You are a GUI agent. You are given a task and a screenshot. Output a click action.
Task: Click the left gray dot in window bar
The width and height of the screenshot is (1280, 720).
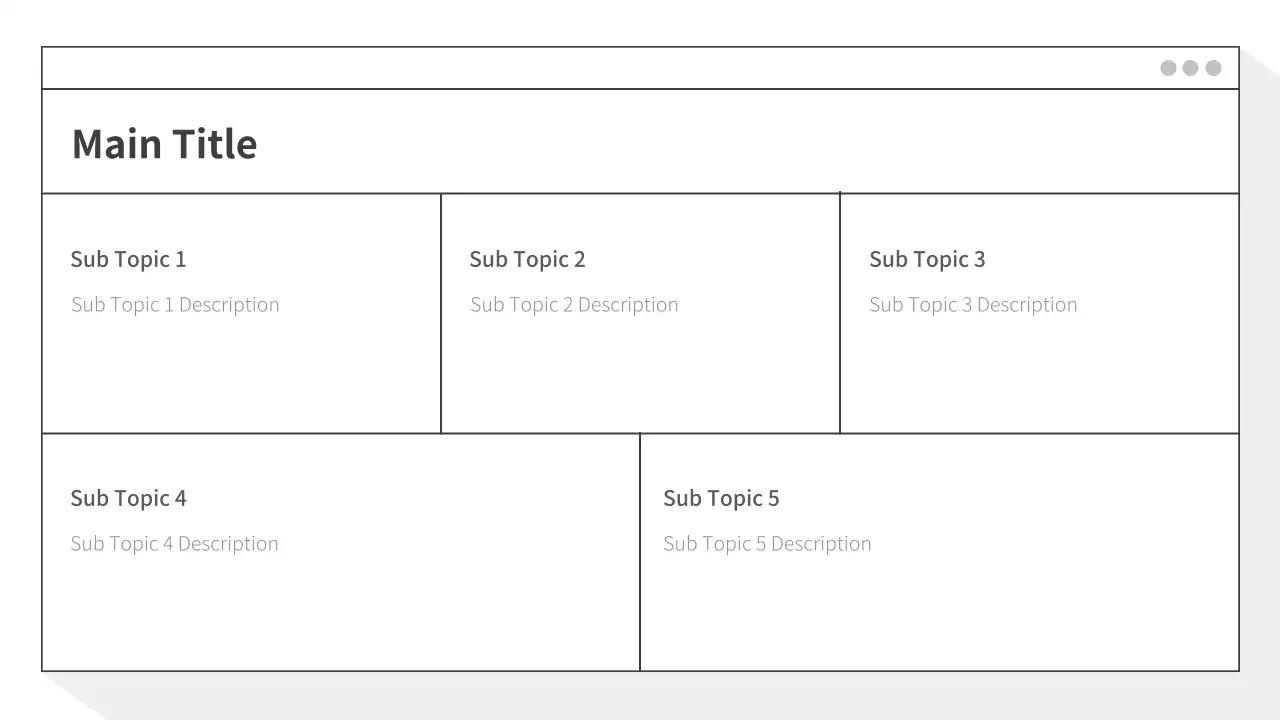[1168, 68]
